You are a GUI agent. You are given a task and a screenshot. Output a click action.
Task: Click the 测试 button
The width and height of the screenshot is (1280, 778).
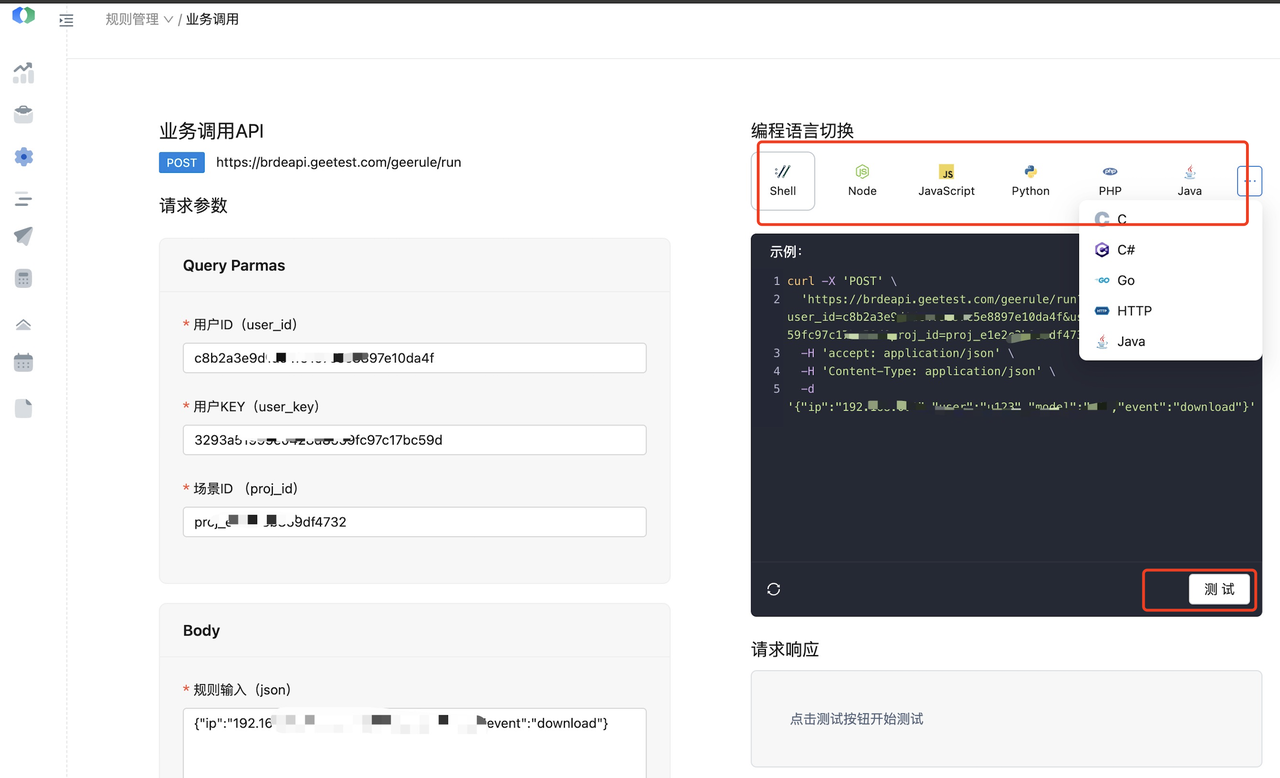1219,589
